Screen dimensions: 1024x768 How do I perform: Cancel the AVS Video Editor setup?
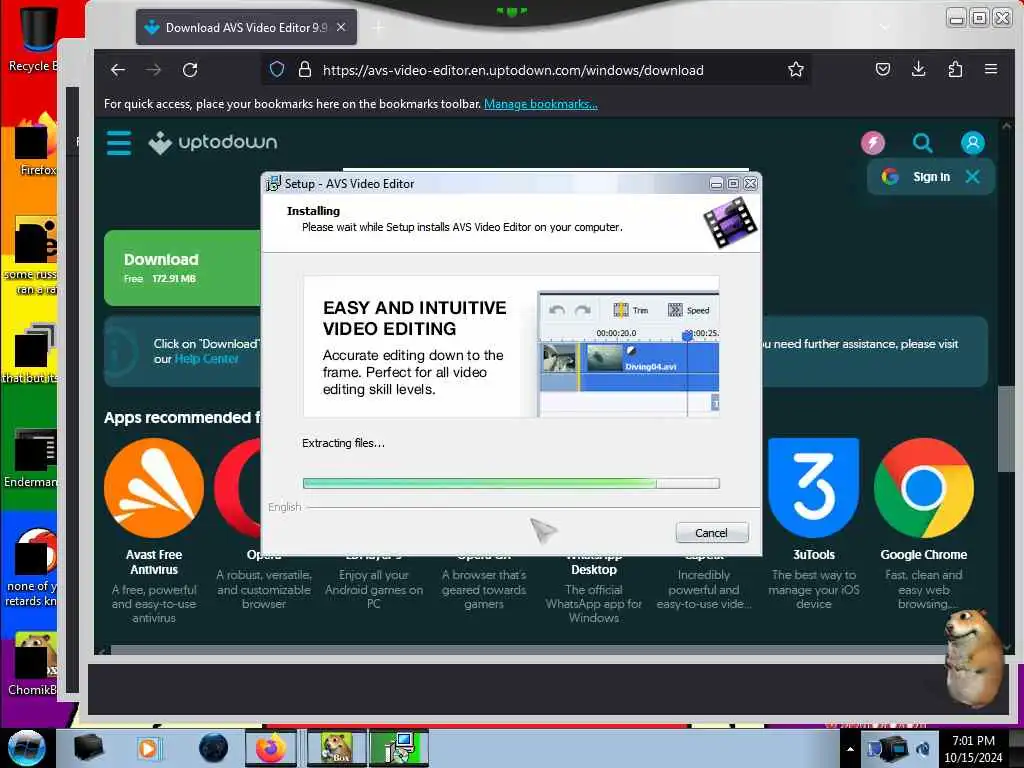coord(712,533)
